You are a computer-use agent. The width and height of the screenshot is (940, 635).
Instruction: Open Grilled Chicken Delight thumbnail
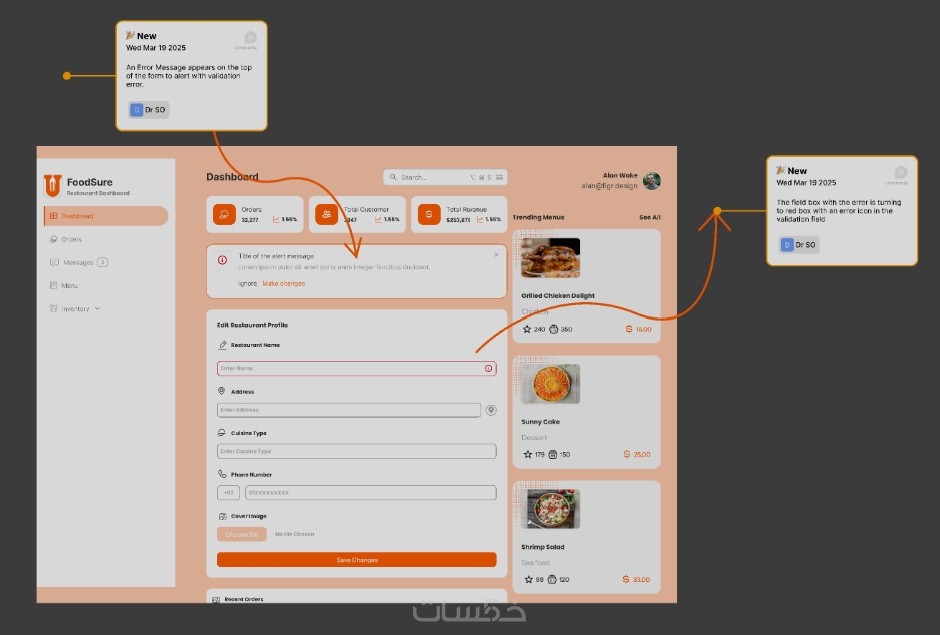pos(550,257)
